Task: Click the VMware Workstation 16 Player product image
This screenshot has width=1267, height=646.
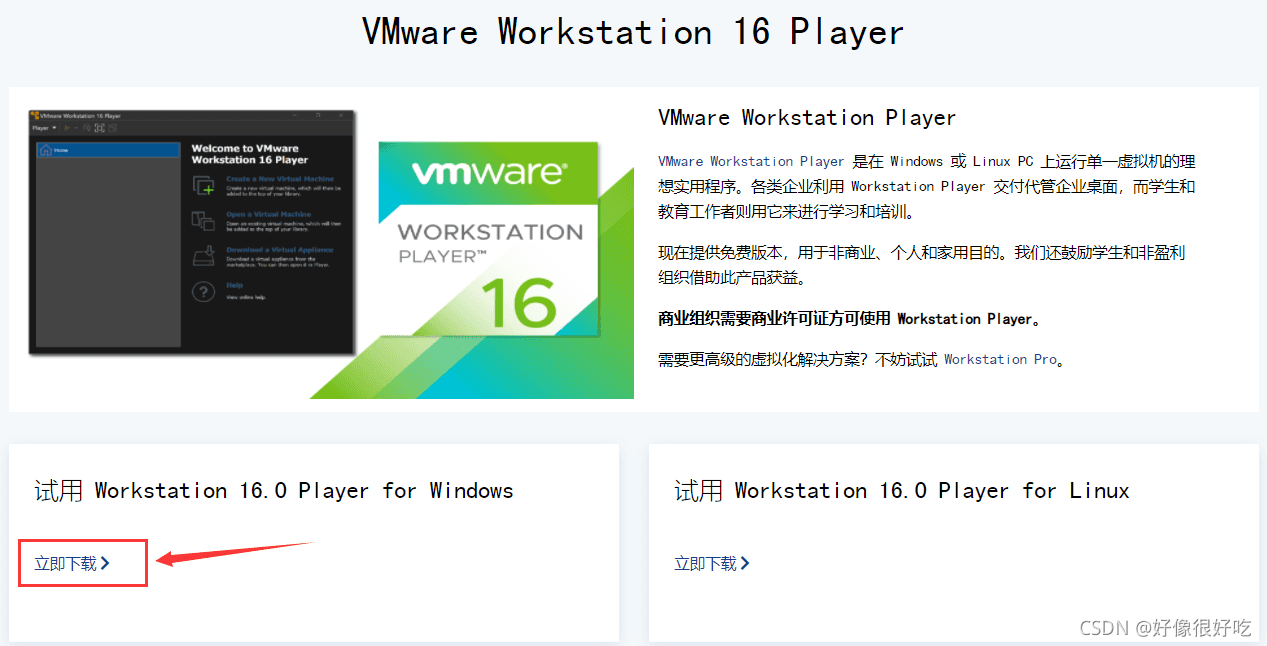Action: tap(331, 253)
